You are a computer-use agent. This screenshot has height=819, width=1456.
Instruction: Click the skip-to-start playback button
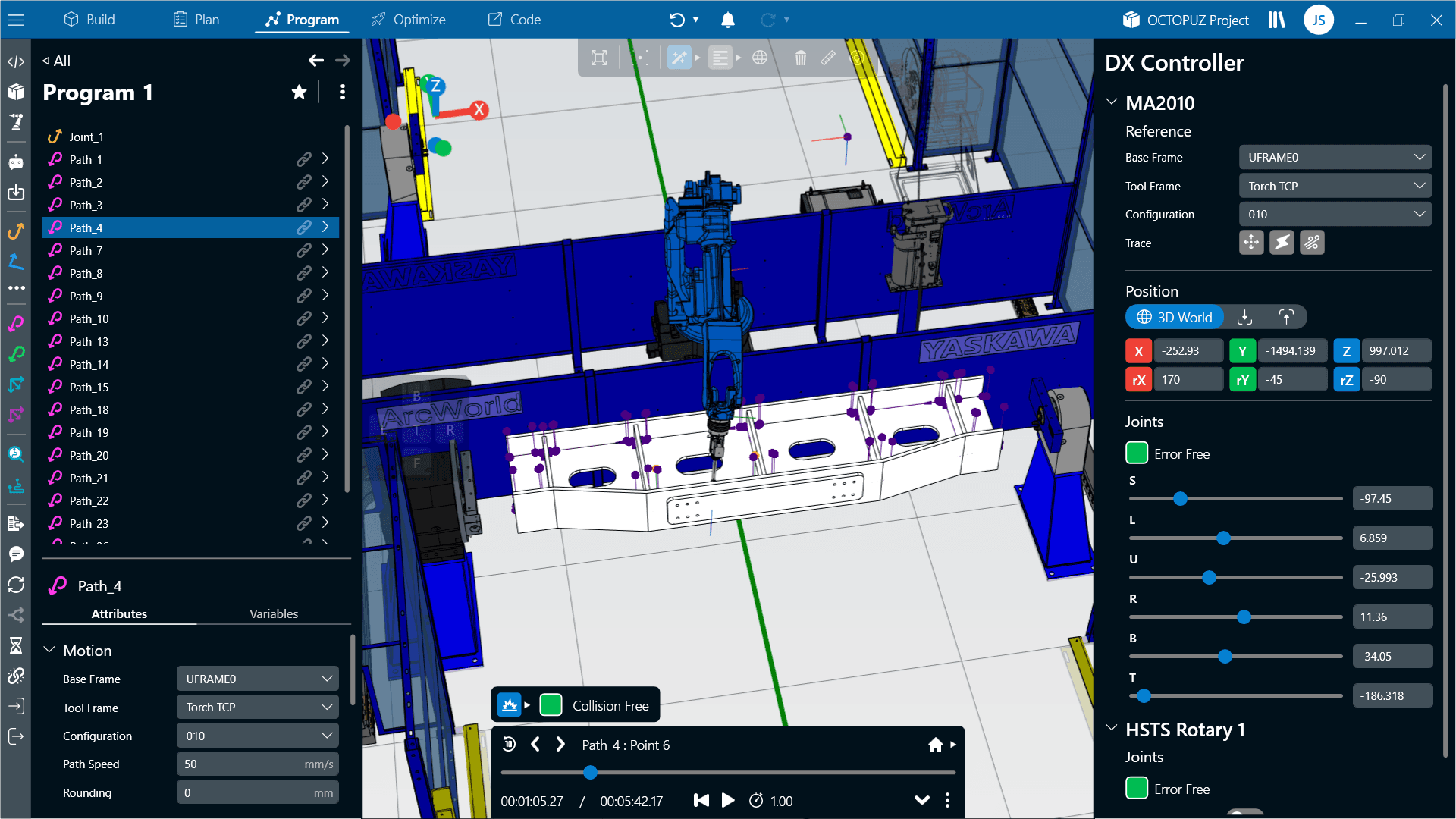(x=701, y=801)
